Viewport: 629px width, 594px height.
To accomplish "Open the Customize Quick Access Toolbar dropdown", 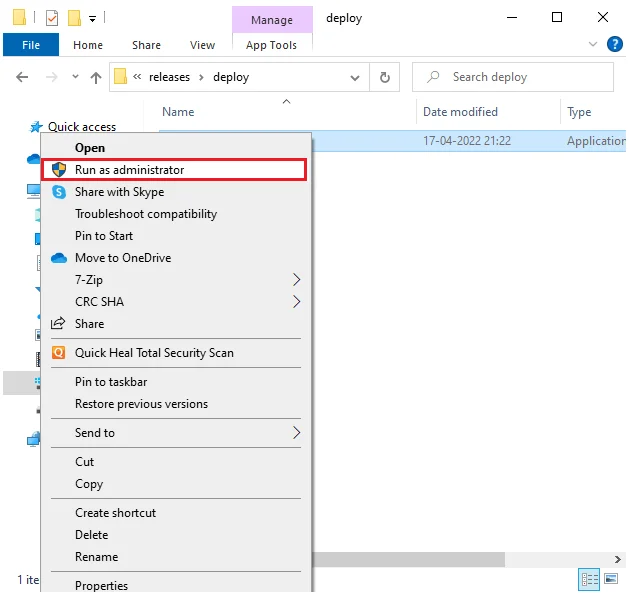I will tap(92, 19).
